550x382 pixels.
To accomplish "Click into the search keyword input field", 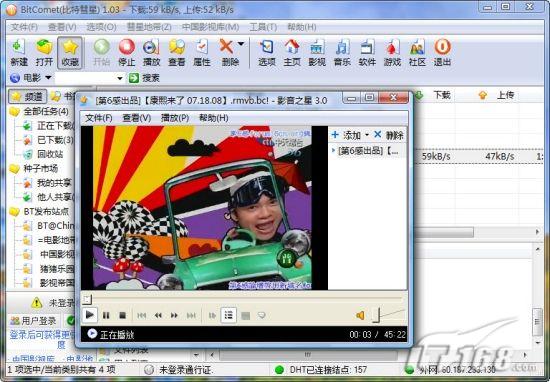I will pyautogui.click(x=85, y=78).
